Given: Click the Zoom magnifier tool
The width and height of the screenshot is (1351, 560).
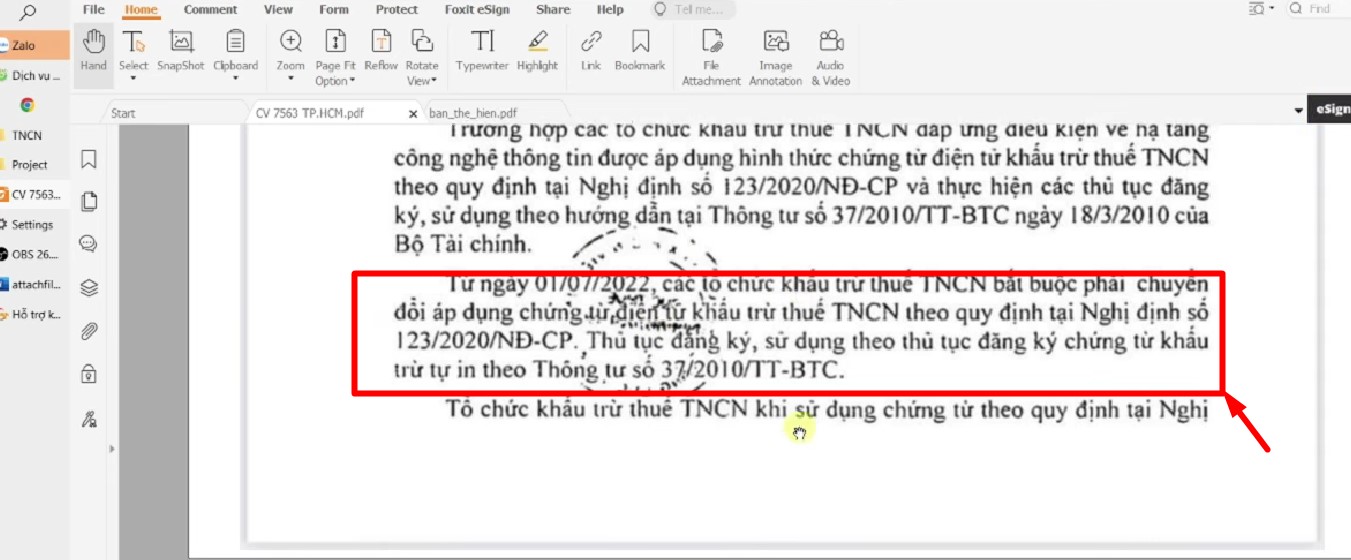Looking at the screenshot, I should coord(290,48).
